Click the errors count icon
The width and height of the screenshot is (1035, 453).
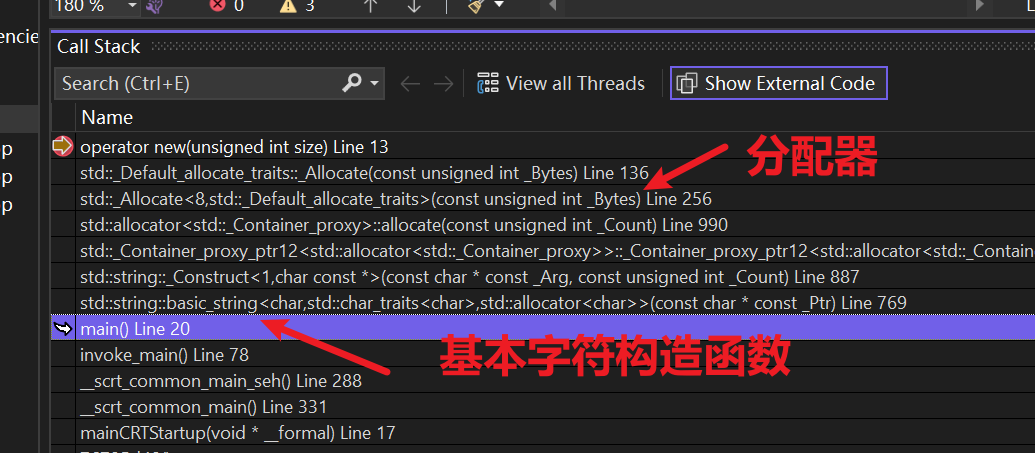pyautogui.click(x=217, y=6)
